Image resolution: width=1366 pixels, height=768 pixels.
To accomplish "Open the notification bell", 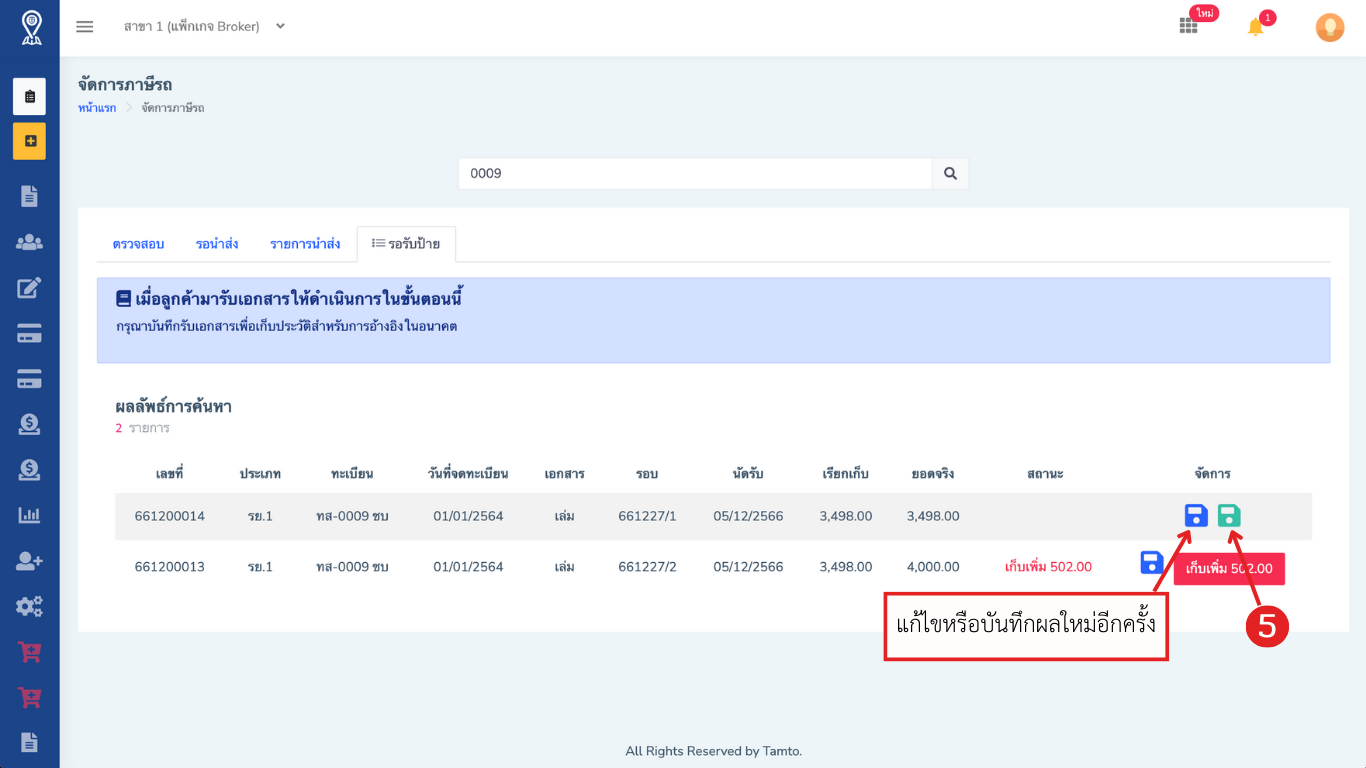I will (1256, 27).
